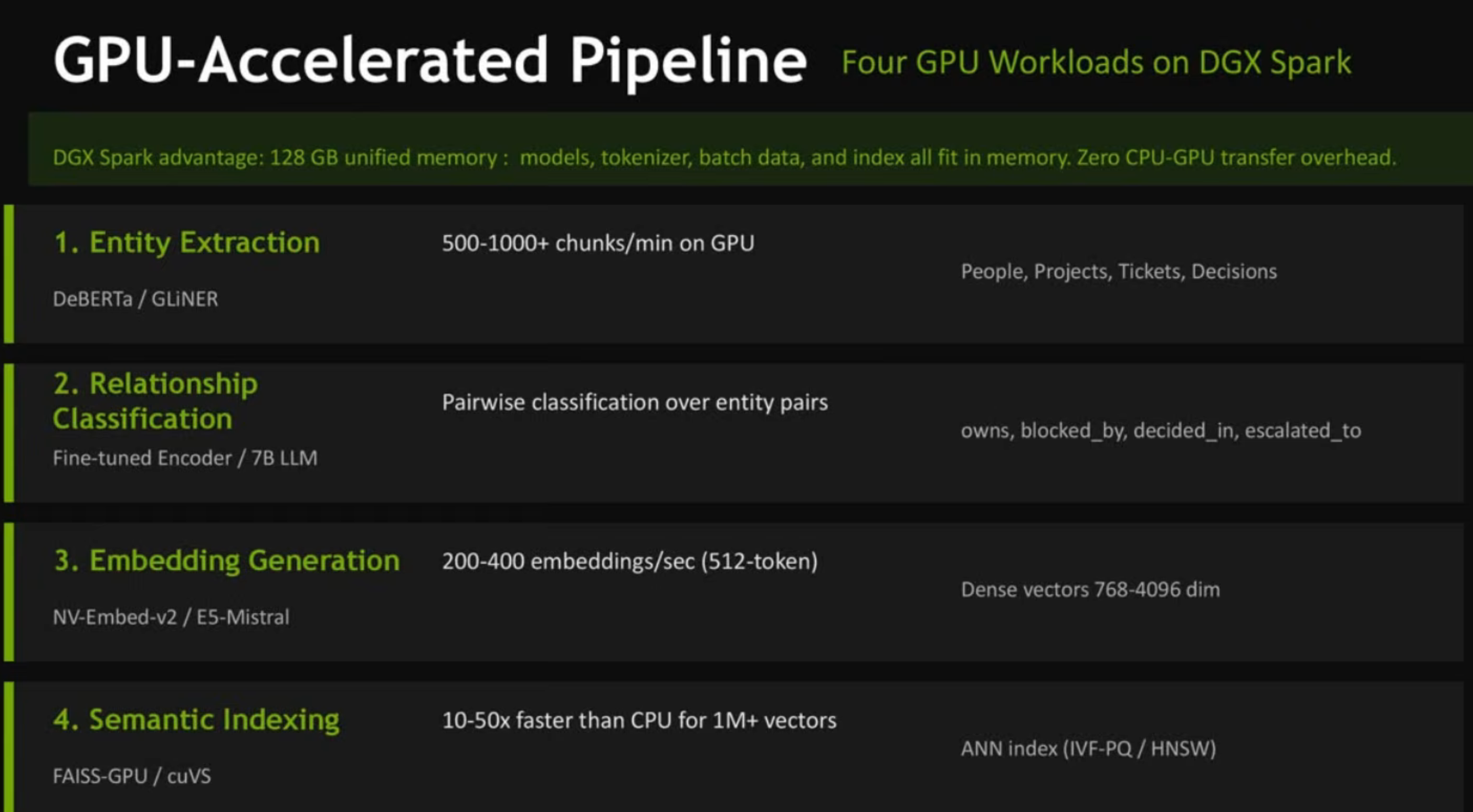The width and height of the screenshot is (1473, 812).
Task: Click the green accent bar beside Entity Extraction
Action: pyautogui.click(x=8, y=274)
